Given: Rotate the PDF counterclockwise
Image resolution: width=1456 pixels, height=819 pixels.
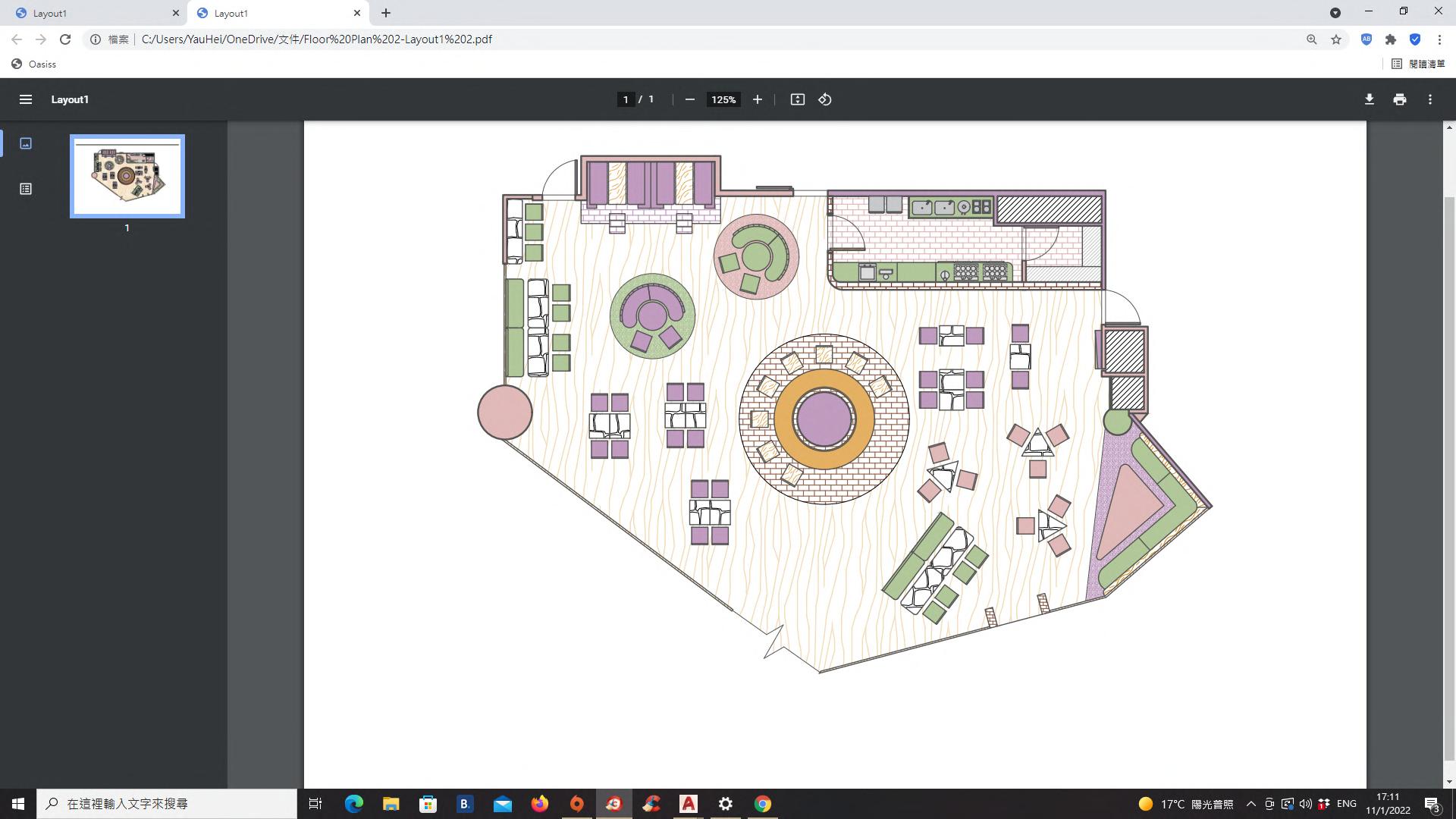Looking at the screenshot, I should tap(825, 99).
